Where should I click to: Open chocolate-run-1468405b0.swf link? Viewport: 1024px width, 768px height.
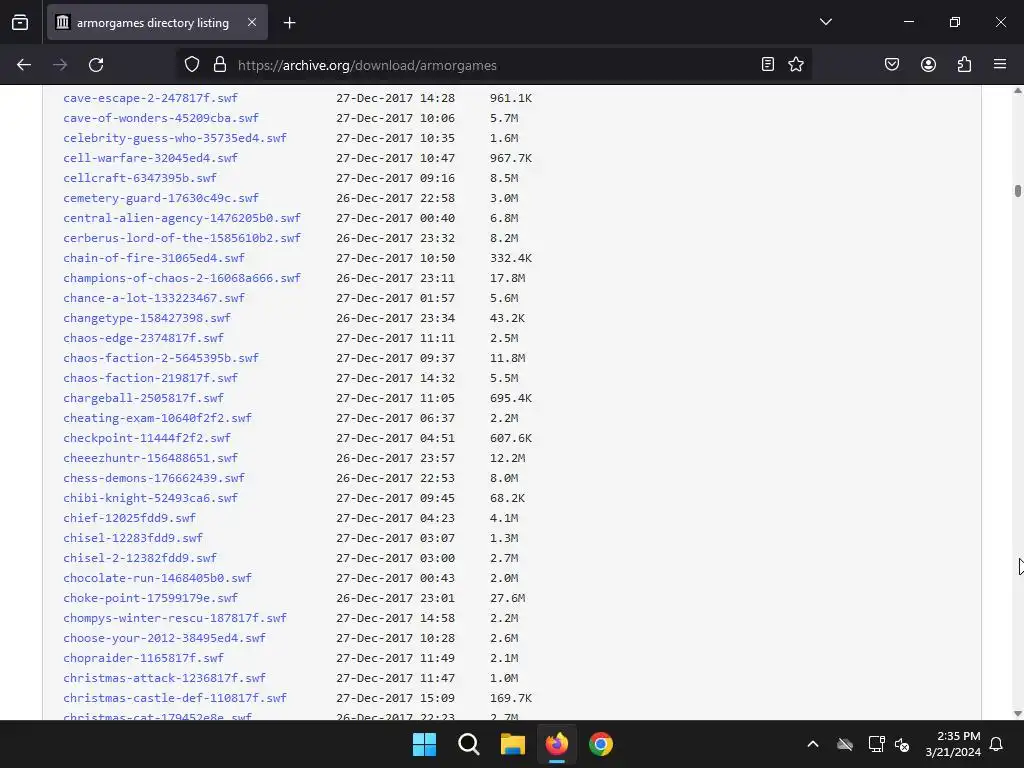click(157, 578)
